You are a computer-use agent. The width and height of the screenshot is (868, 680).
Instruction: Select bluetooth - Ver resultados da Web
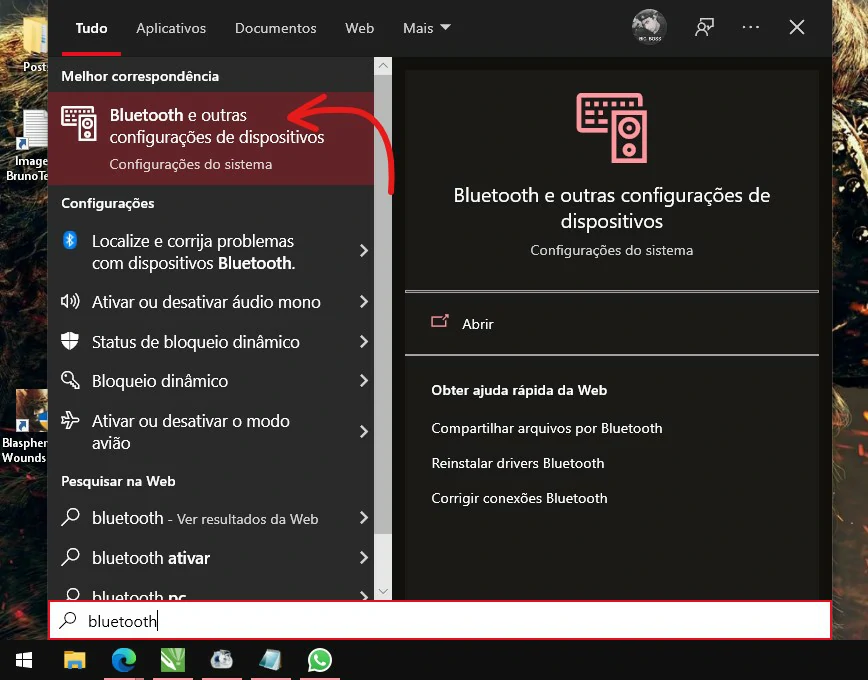point(210,518)
